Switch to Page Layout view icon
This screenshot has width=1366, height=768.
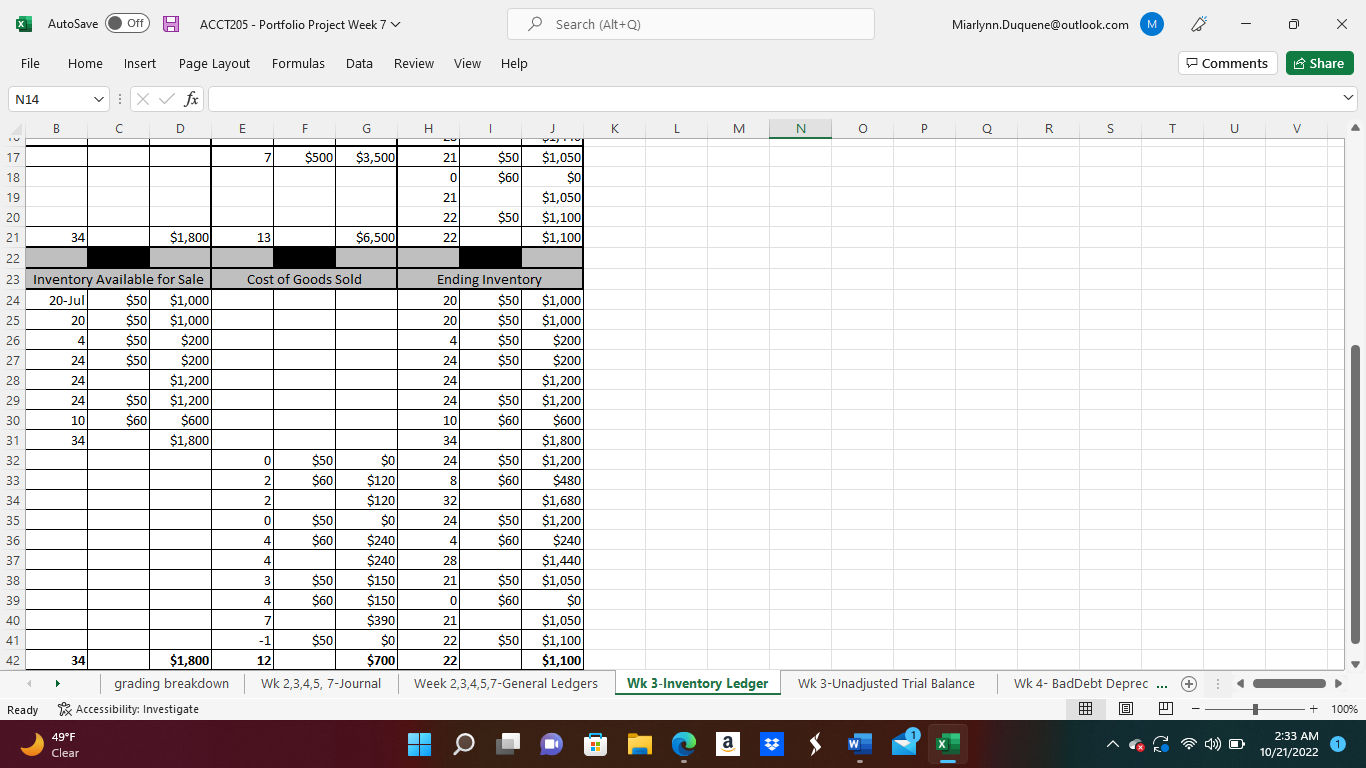click(x=1124, y=709)
